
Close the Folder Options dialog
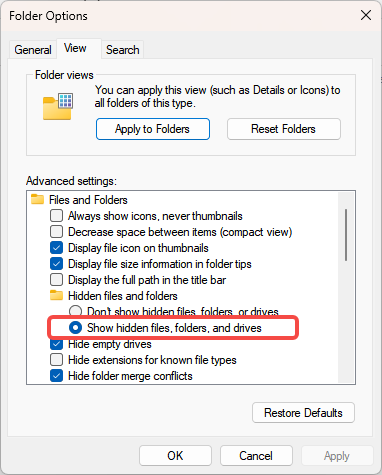(366, 15)
